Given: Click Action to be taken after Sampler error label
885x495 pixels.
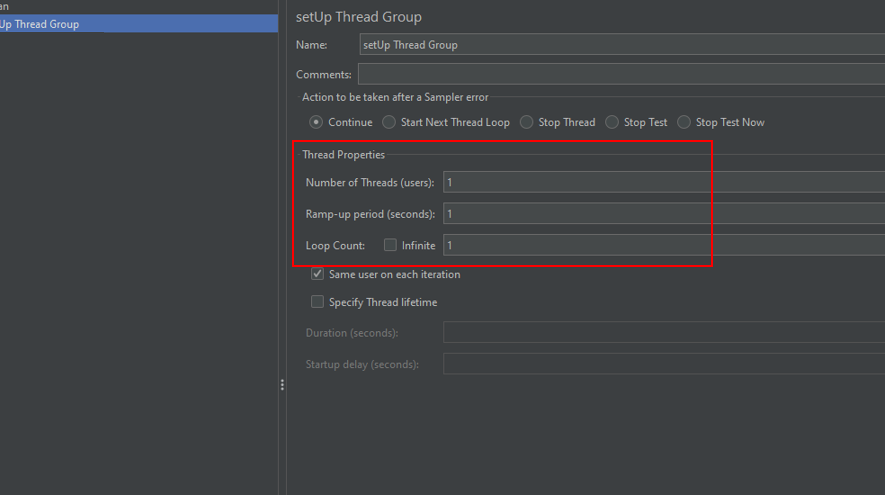Looking at the screenshot, I should click(x=395, y=97).
